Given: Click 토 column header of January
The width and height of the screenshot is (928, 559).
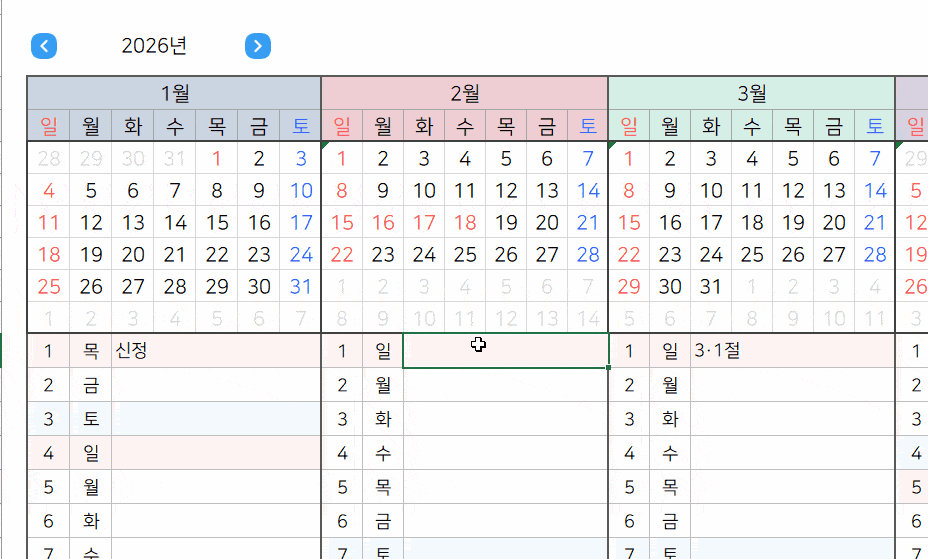Looking at the screenshot, I should click(x=301, y=125).
